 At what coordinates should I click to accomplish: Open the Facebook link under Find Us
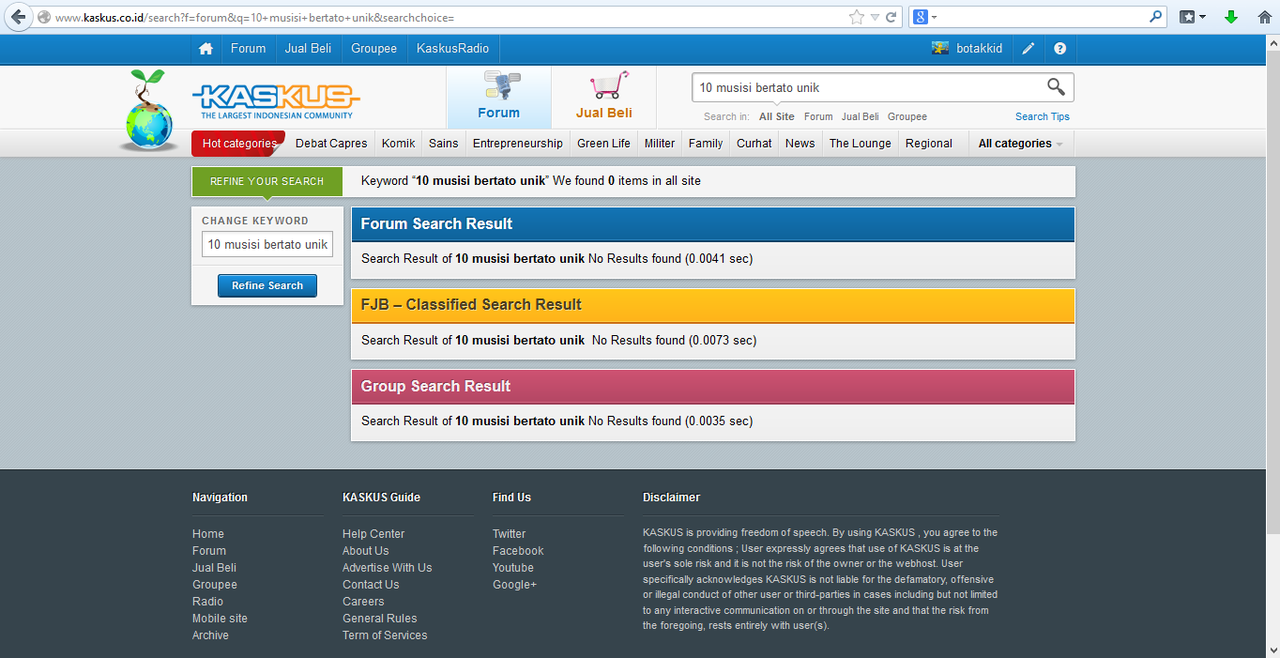pos(518,551)
